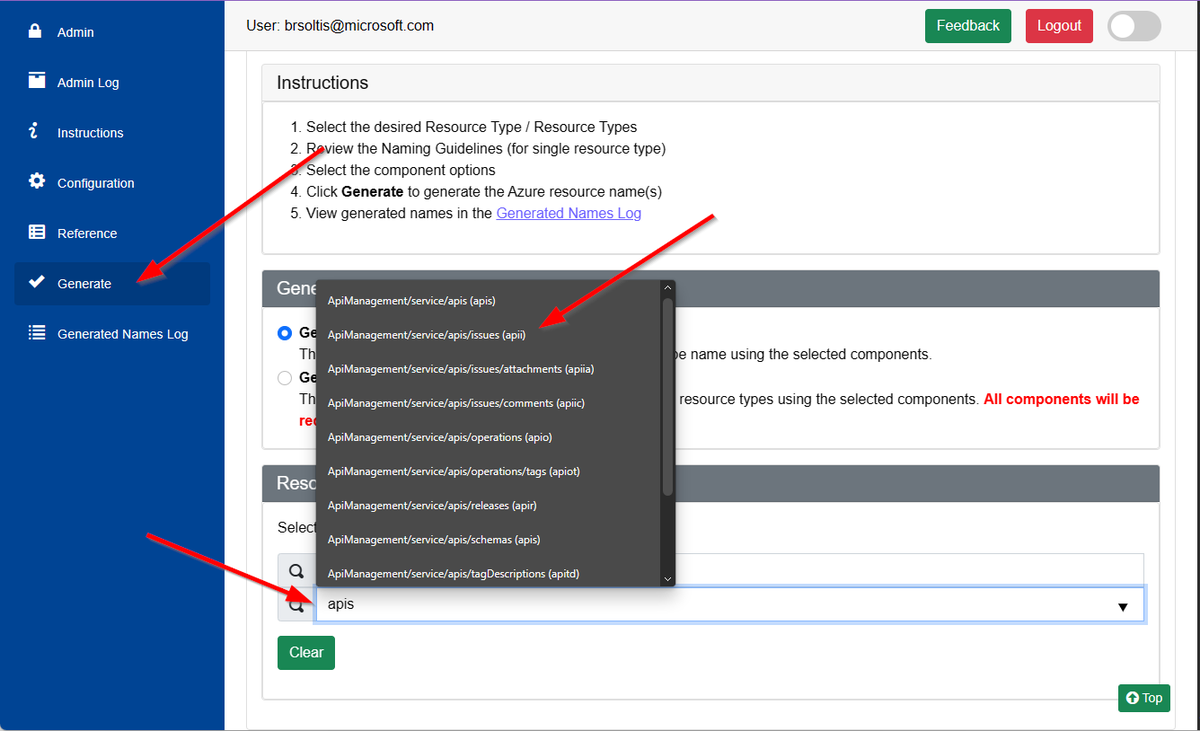Open Generated Names Log in sidebar
1200x731 pixels.
coord(112,334)
